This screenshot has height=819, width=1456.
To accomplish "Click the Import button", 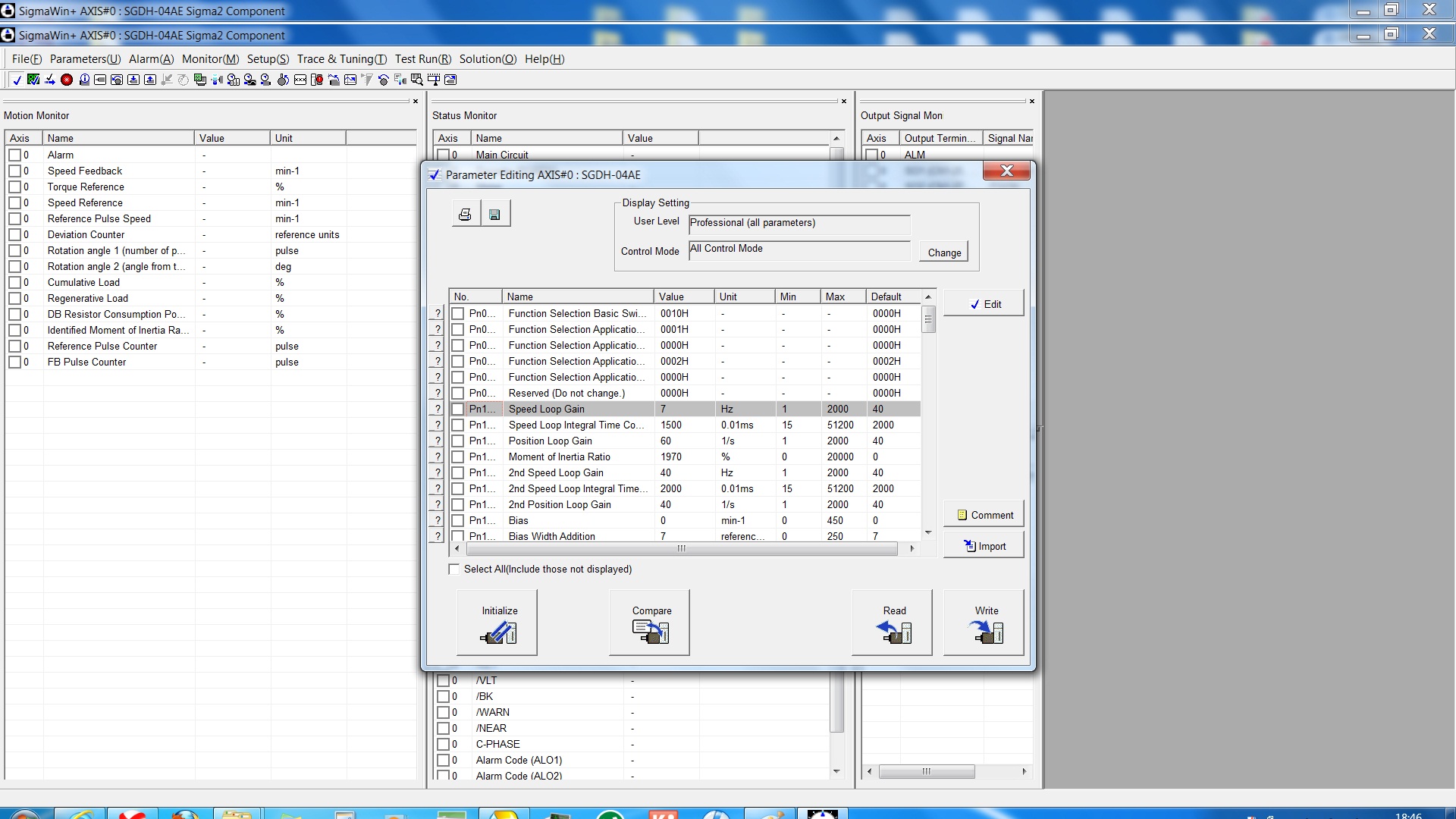I will 984,547.
